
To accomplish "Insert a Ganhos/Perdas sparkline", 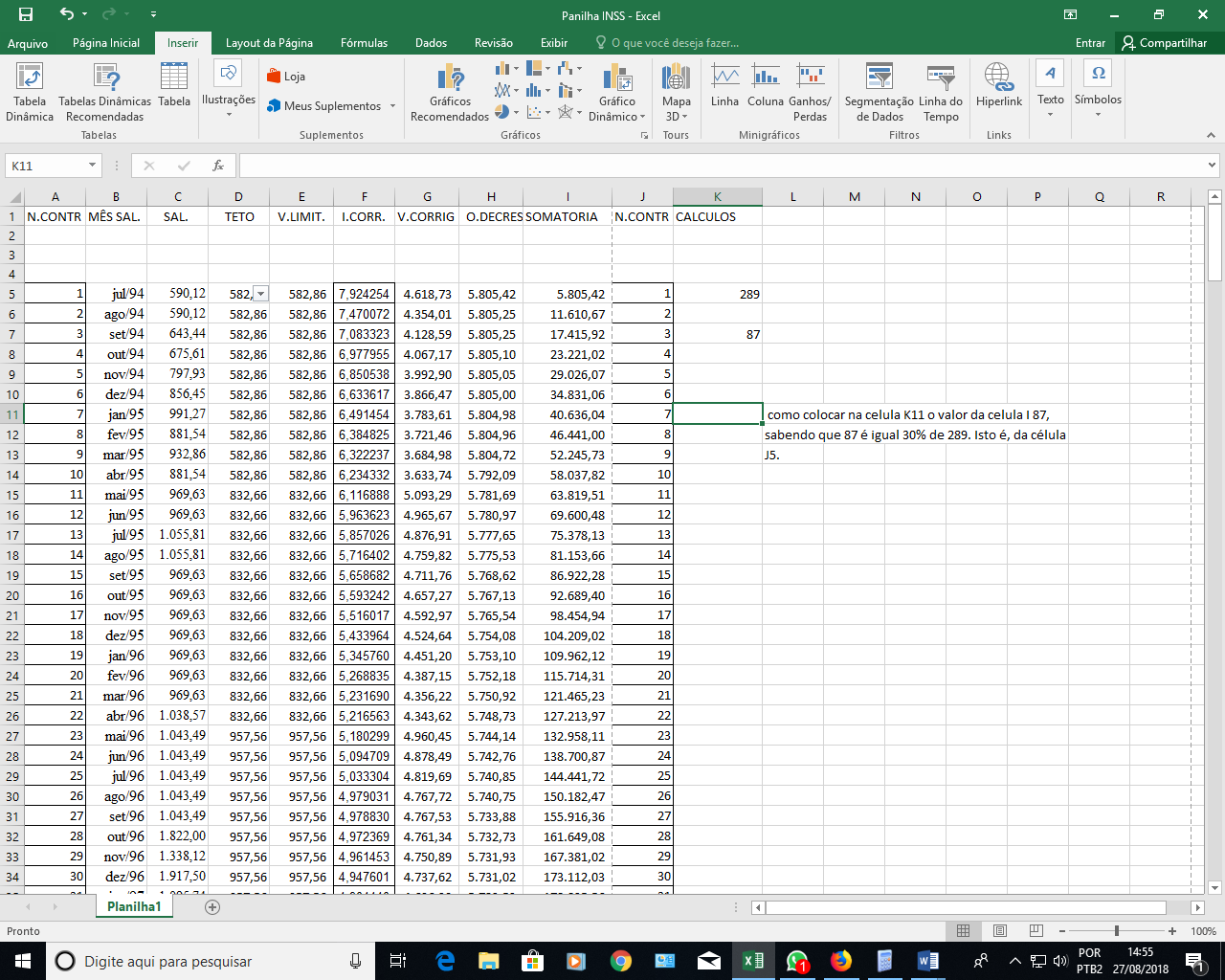I will pos(810,92).
